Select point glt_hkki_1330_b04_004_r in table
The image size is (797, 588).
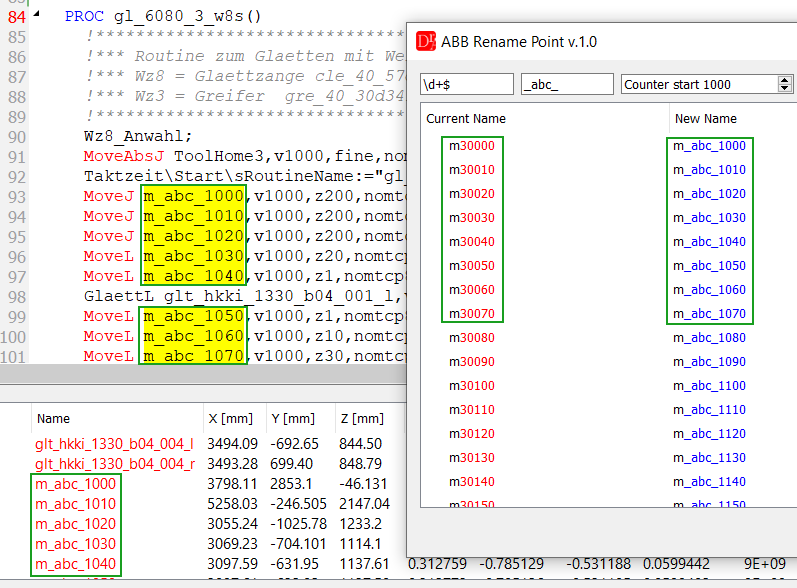[115, 464]
